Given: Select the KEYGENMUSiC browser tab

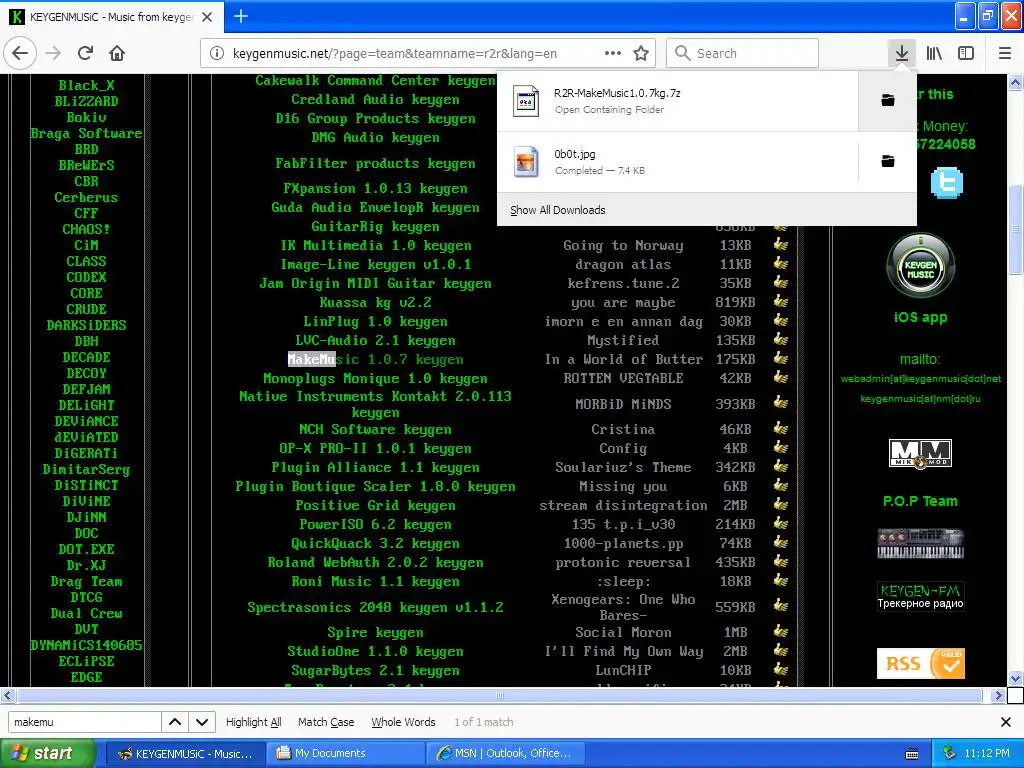Looking at the screenshot, I should [x=112, y=17].
